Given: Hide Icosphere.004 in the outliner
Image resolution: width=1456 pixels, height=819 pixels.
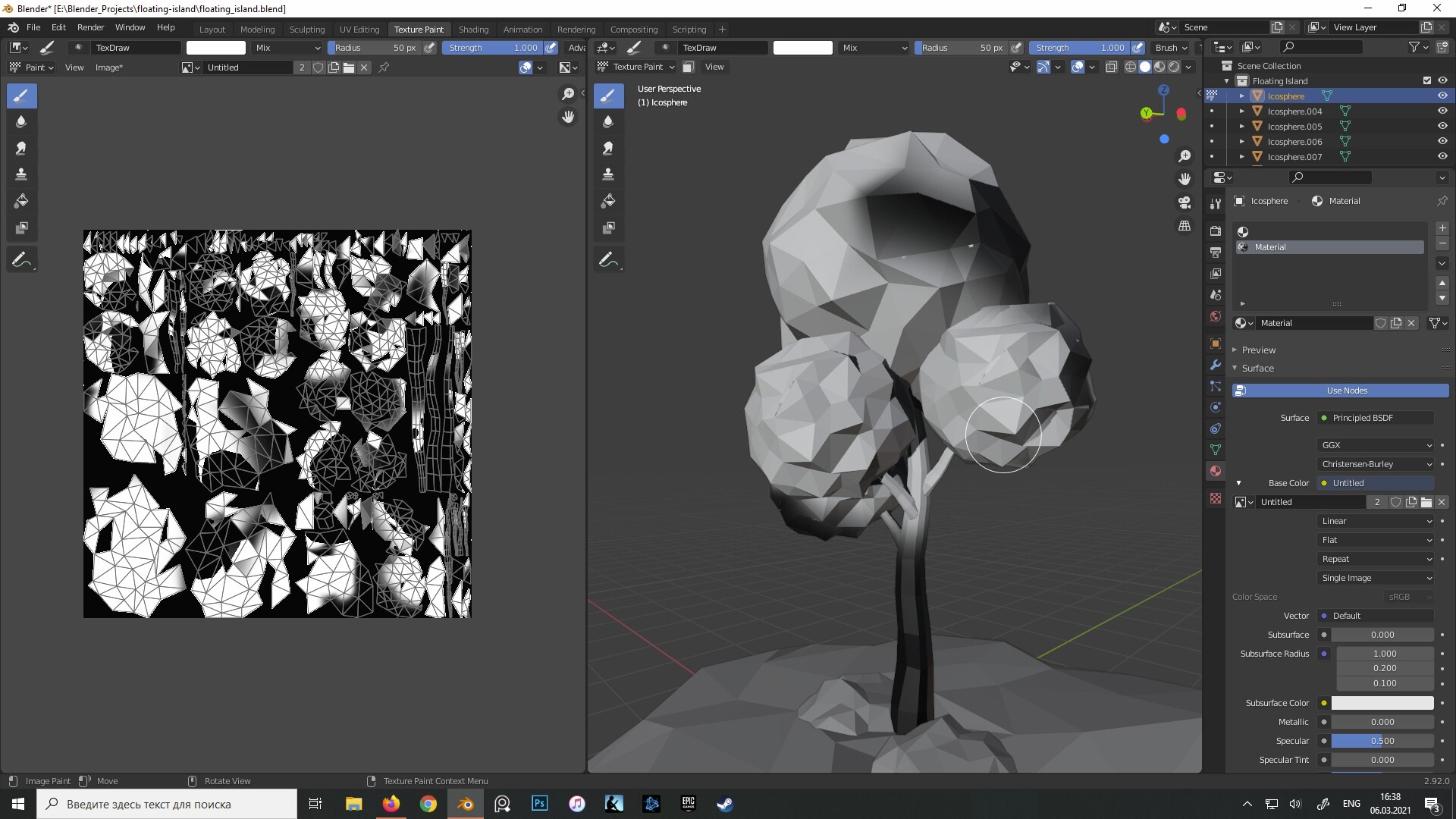Looking at the screenshot, I should click(x=1442, y=111).
